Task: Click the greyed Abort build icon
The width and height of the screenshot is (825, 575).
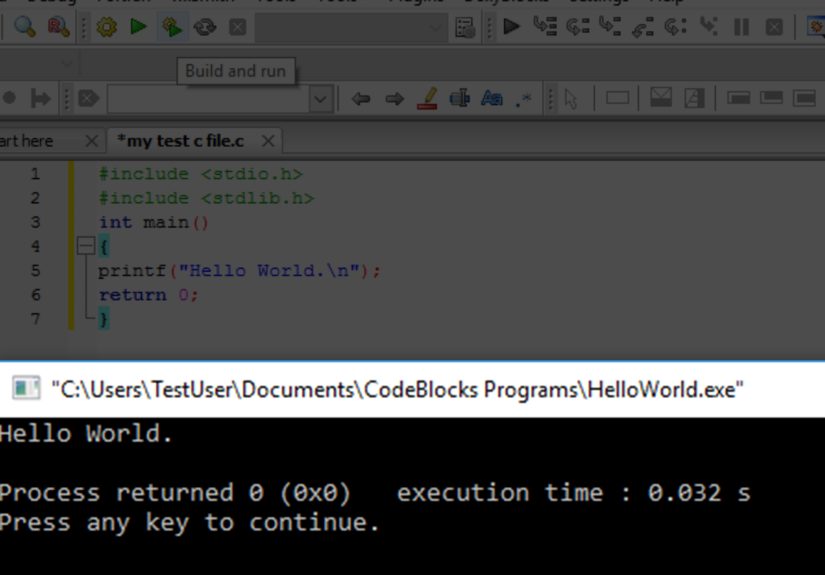Action: click(237, 27)
